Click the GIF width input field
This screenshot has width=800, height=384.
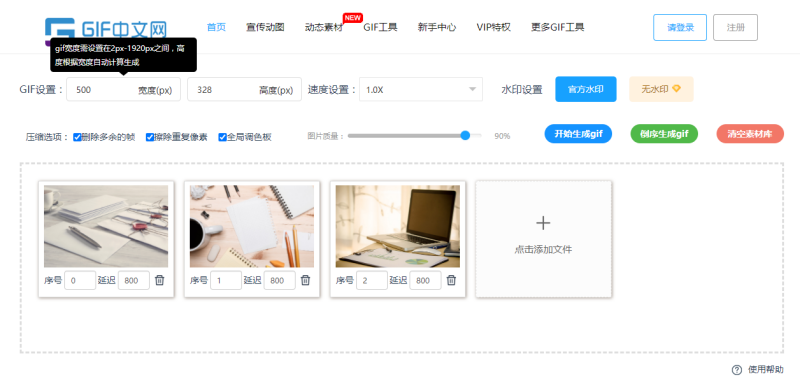coord(123,90)
